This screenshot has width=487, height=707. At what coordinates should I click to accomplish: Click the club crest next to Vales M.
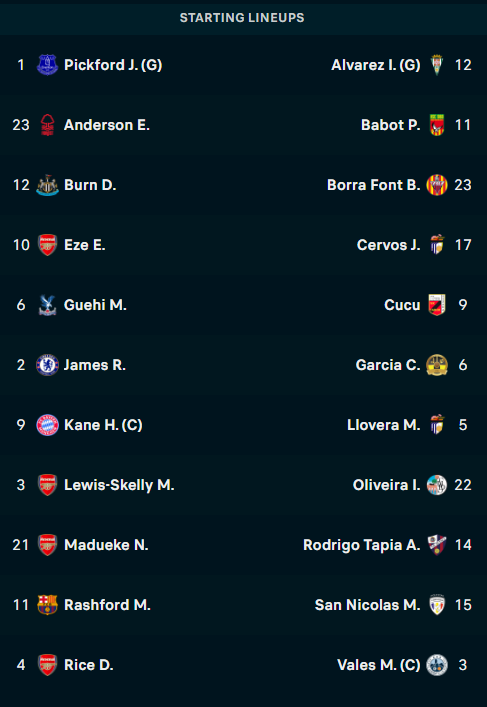click(x=437, y=665)
